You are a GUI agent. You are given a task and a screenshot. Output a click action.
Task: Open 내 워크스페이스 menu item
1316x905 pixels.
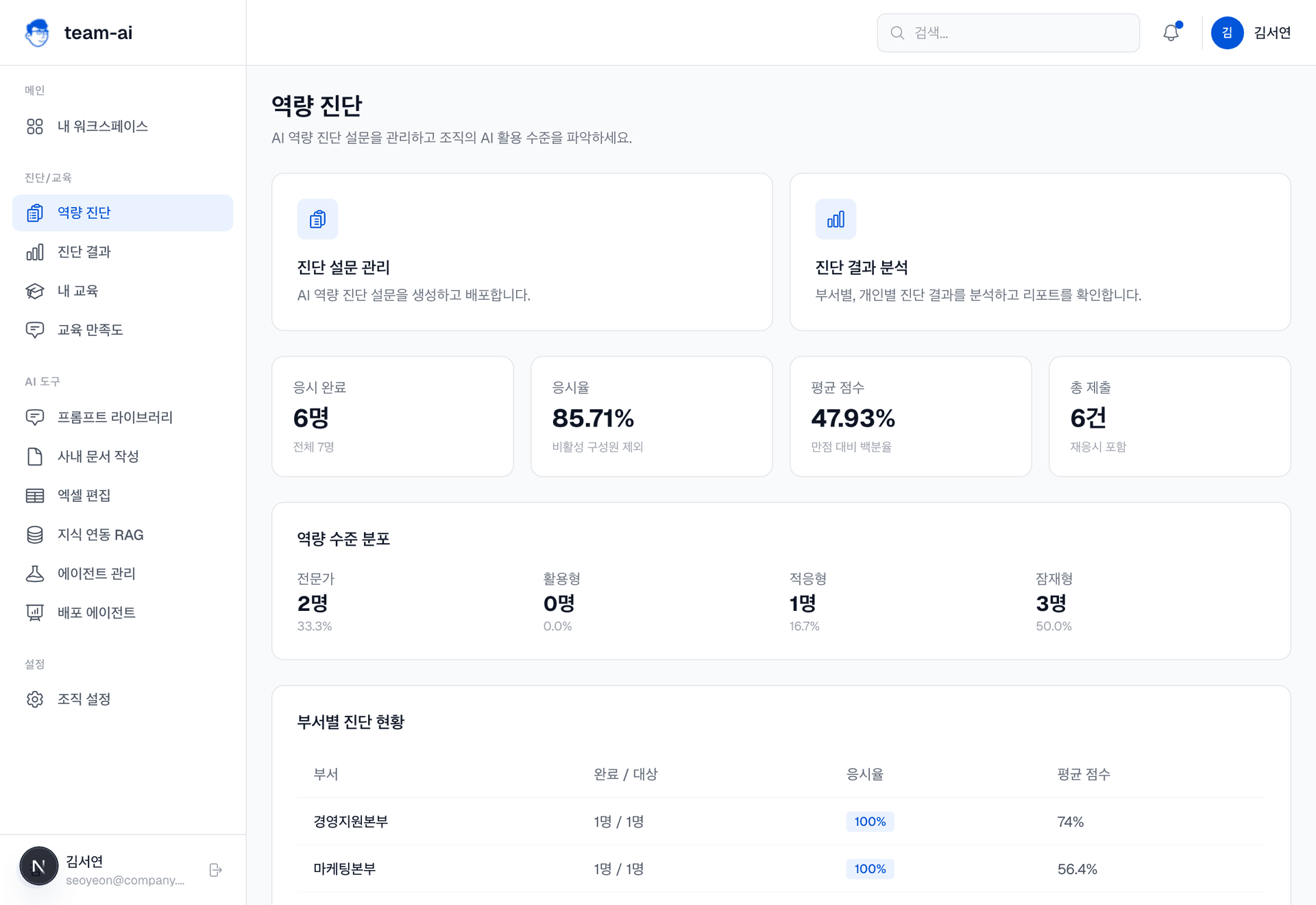coord(123,126)
